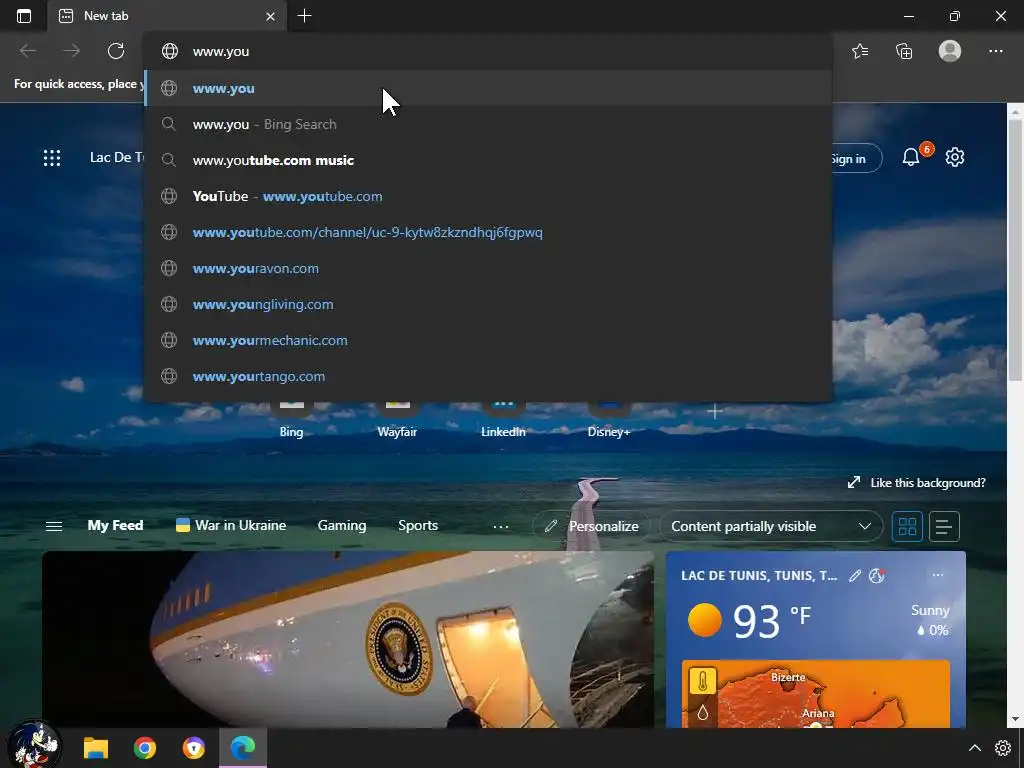Select YouTube www.youtube.com suggestion
1024x768 pixels.
487,196
